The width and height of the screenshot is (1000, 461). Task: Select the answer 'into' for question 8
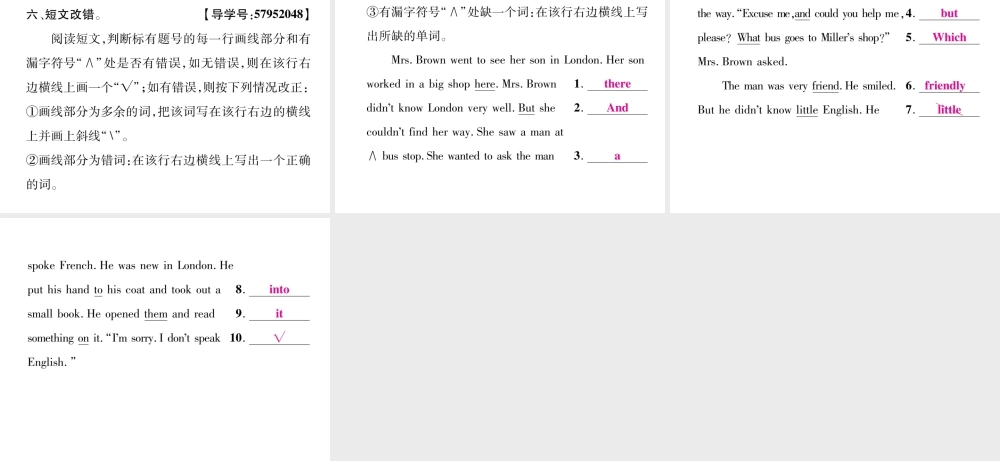click(279, 289)
